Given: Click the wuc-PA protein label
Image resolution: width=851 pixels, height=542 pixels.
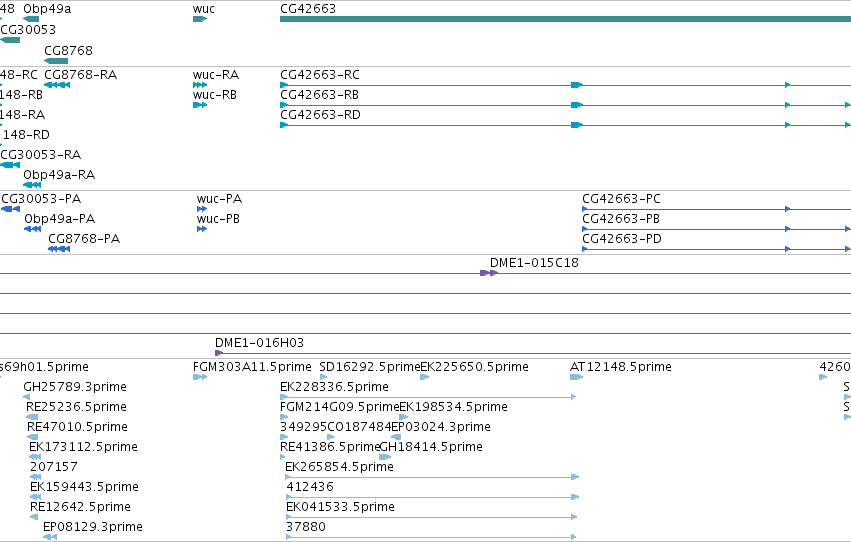Looking at the screenshot, I should tap(219, 199).
